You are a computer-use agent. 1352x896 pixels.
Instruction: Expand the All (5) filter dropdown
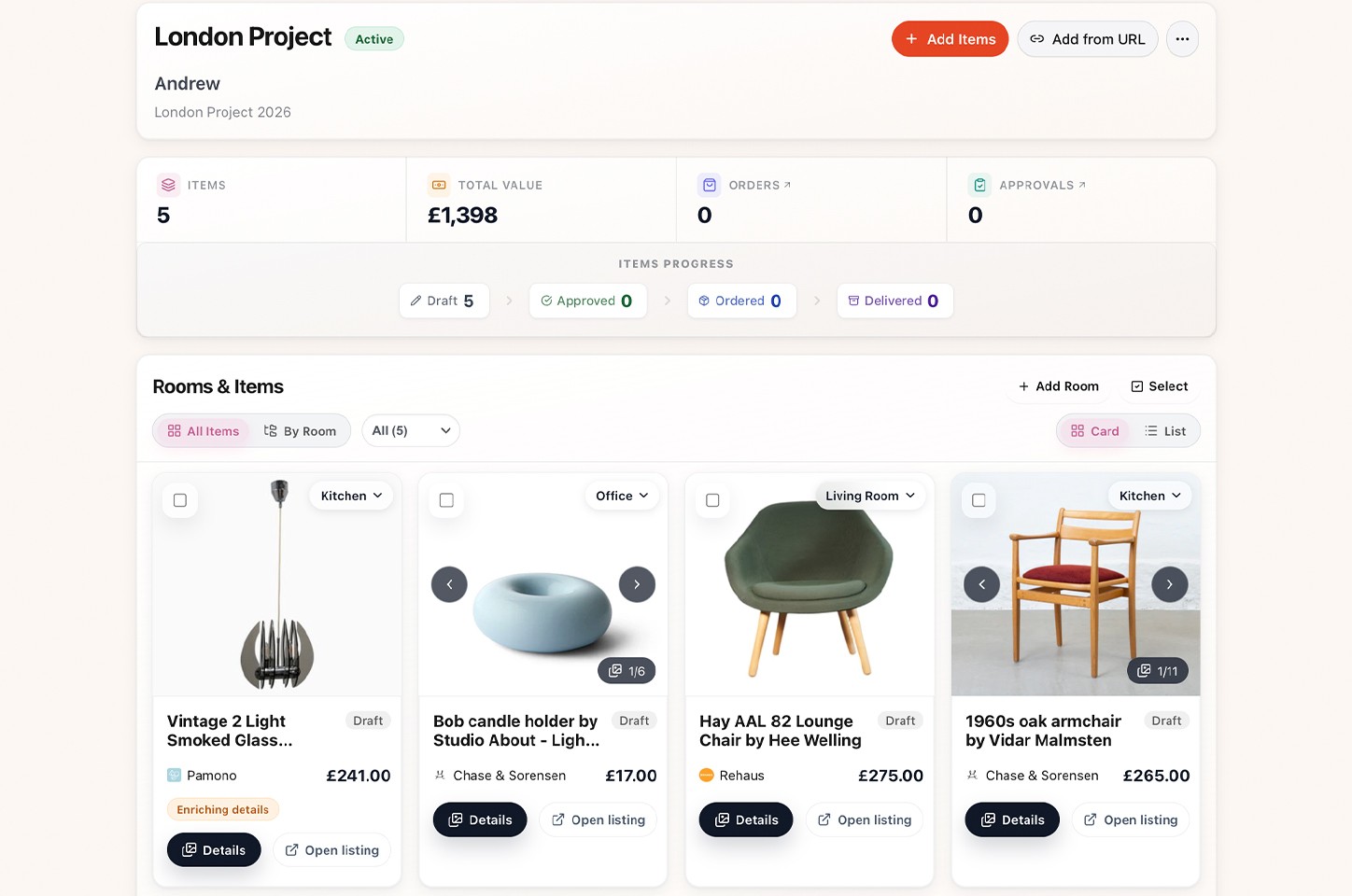(x=411, y=430)
